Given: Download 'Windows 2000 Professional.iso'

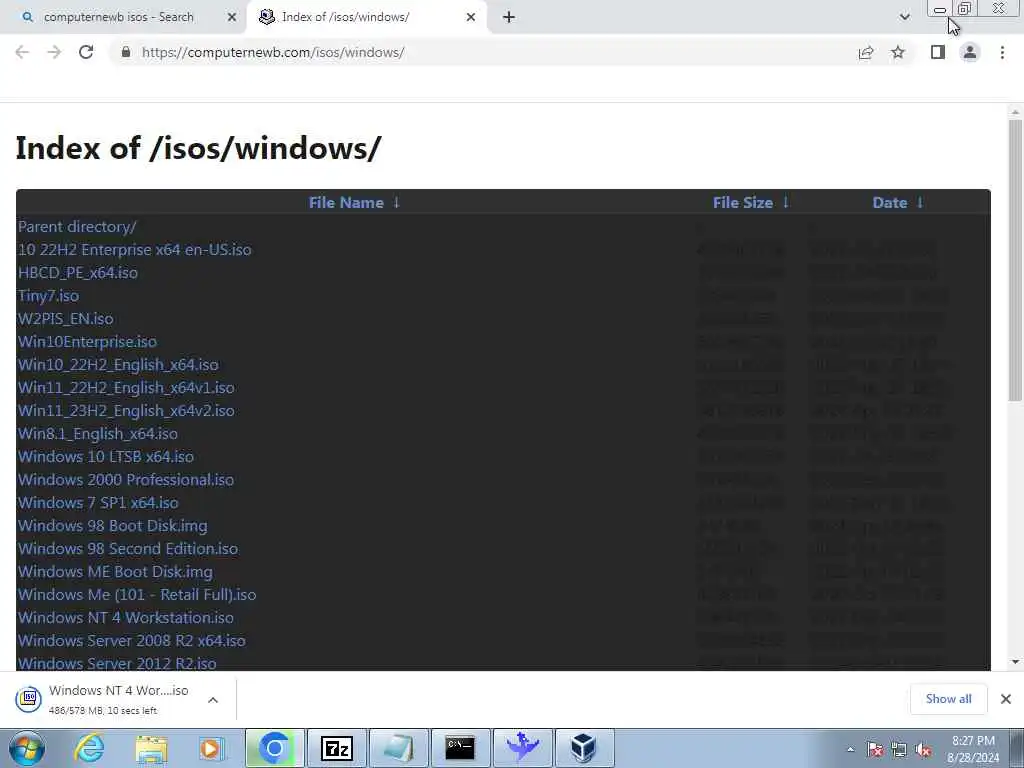Looking at the screenshot, I should tap(125, 479).
